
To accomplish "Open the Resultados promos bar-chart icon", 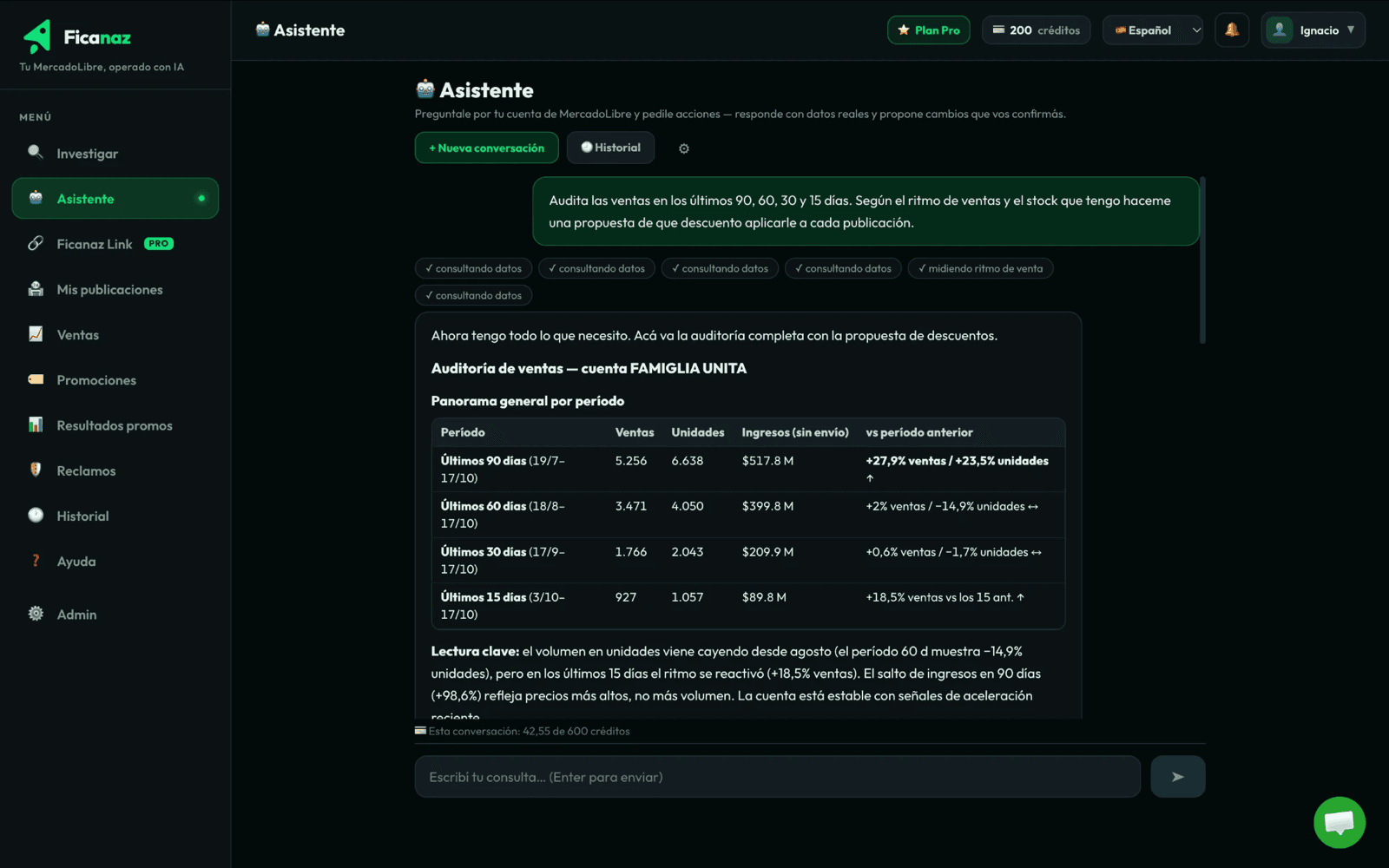I will 36,424.
